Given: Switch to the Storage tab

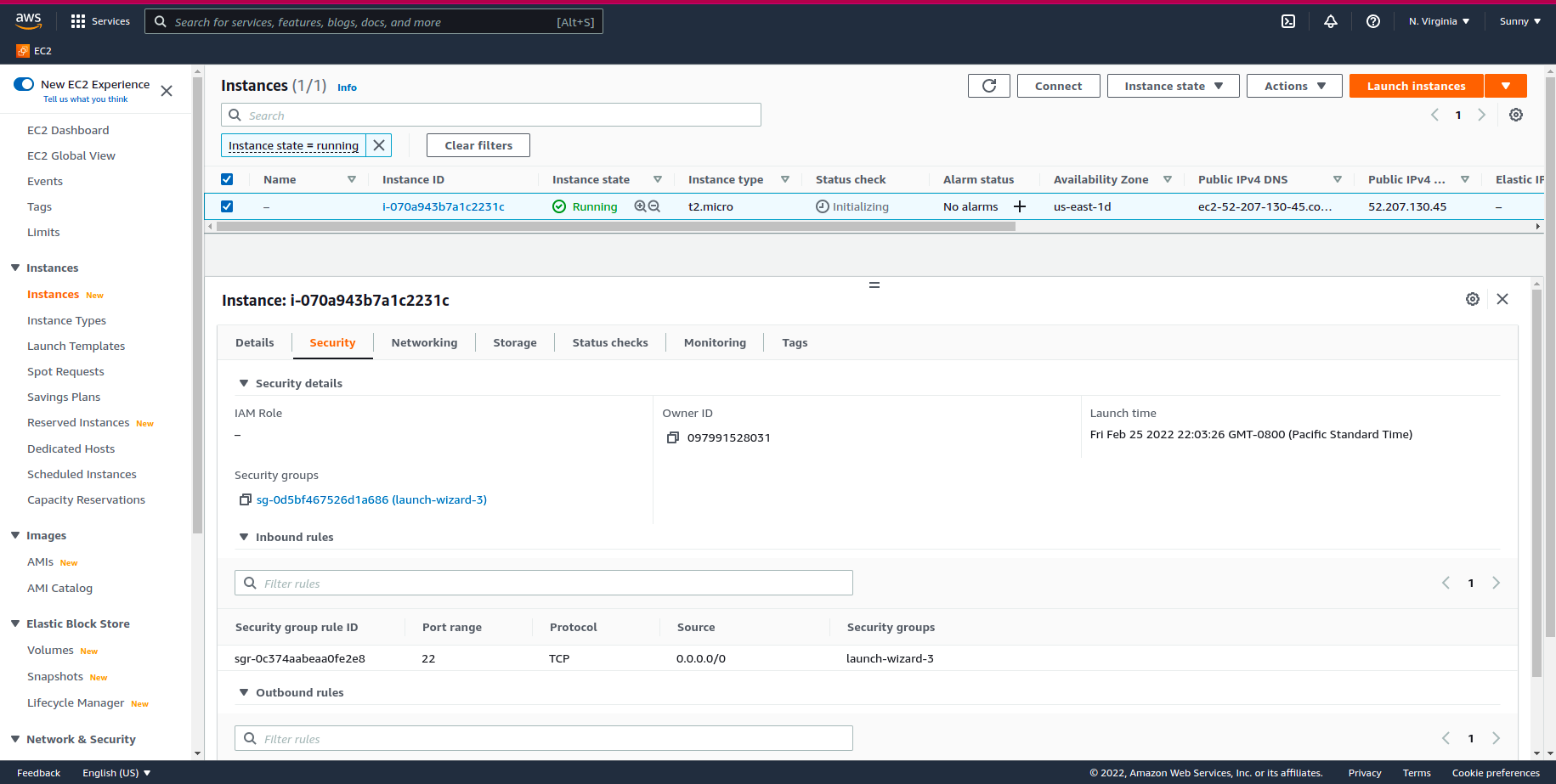Looking at the screenshot, I should pos(515,342).
